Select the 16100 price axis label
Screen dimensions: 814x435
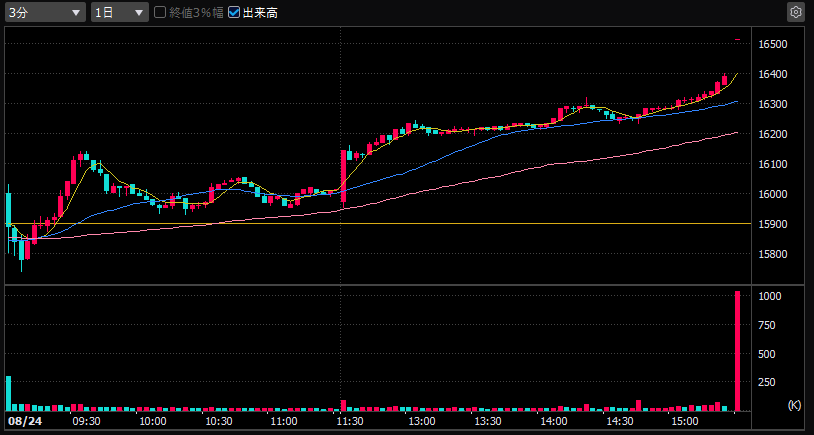pos(772,164)
